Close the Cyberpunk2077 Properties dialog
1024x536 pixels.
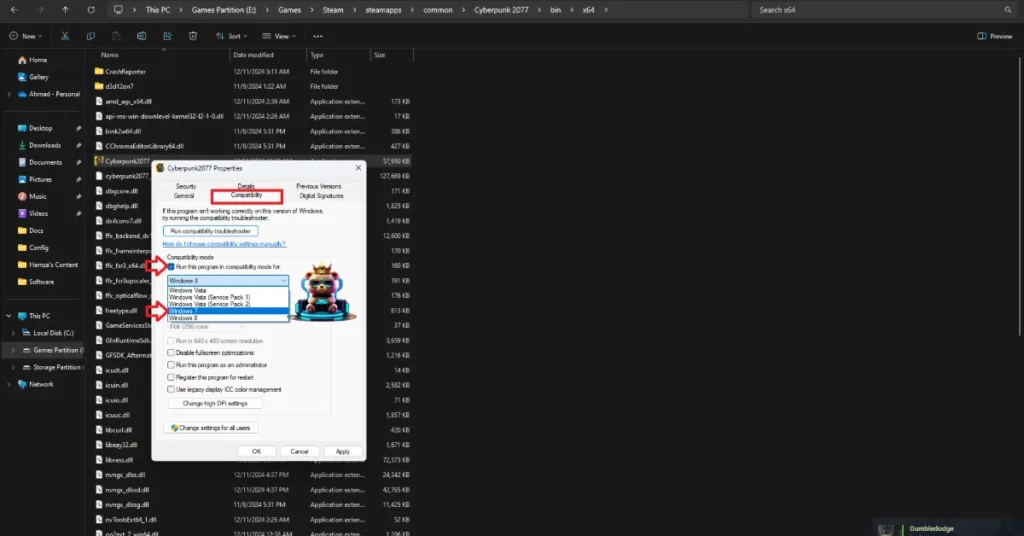[x=358, y=168]
